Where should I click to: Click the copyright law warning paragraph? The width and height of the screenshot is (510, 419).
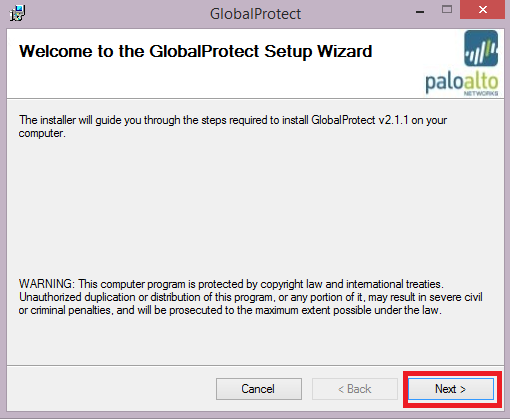coord(251,297)
